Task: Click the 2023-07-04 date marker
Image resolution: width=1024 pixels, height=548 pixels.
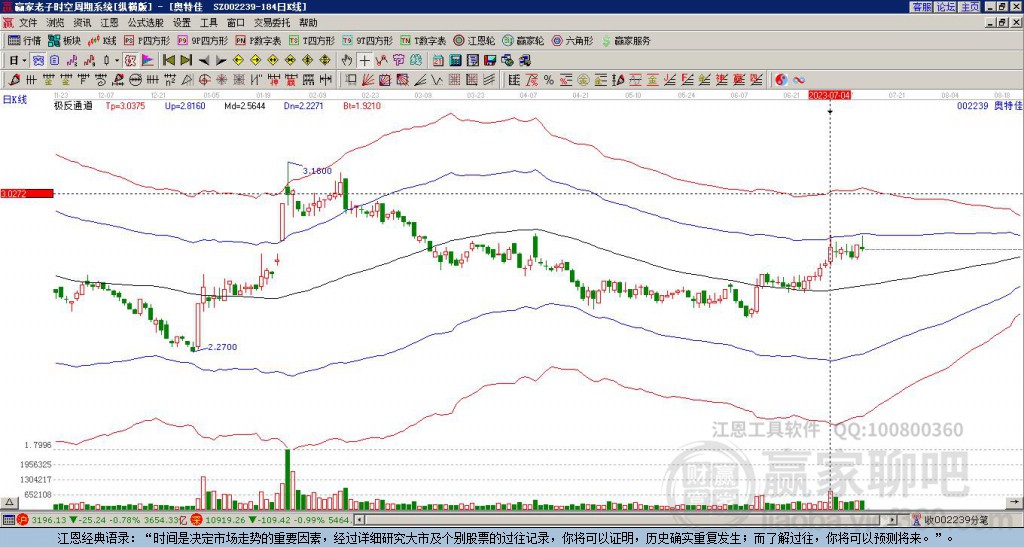Action: pos(829,95)
